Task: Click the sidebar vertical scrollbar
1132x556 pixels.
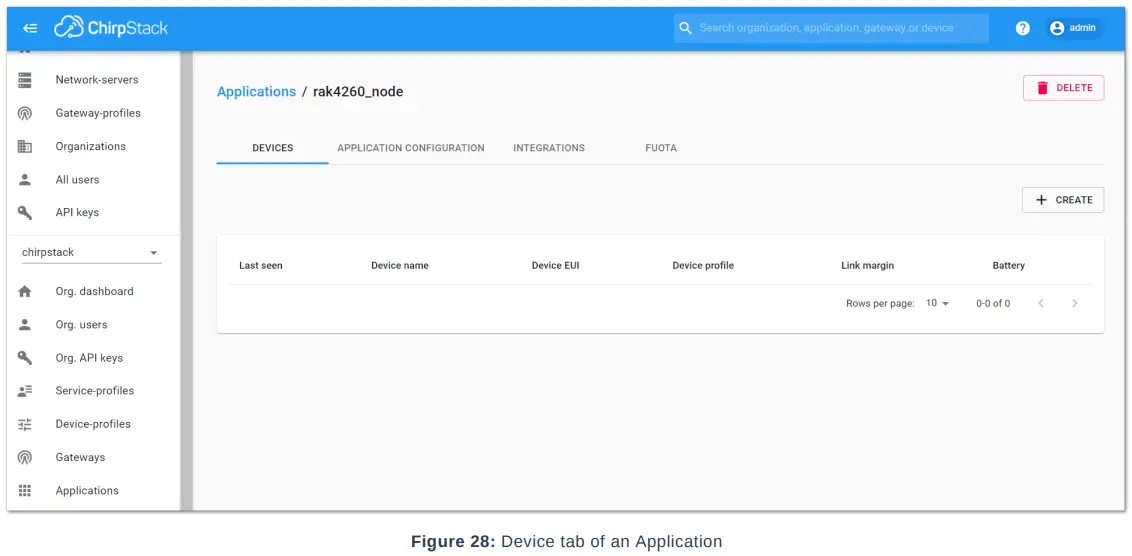Action: coord(186,280)
